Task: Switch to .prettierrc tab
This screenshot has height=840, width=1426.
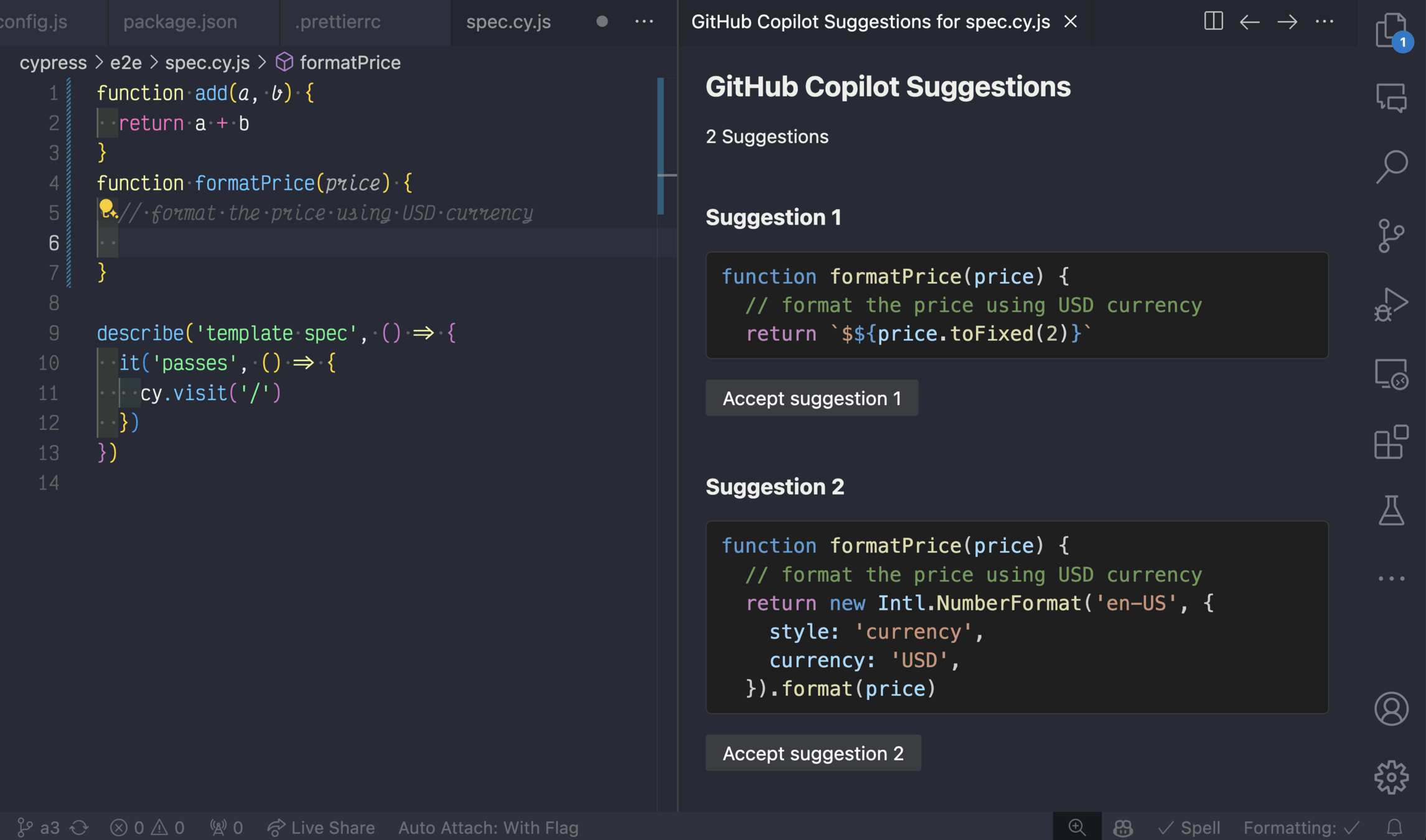Action: [337, 22]
